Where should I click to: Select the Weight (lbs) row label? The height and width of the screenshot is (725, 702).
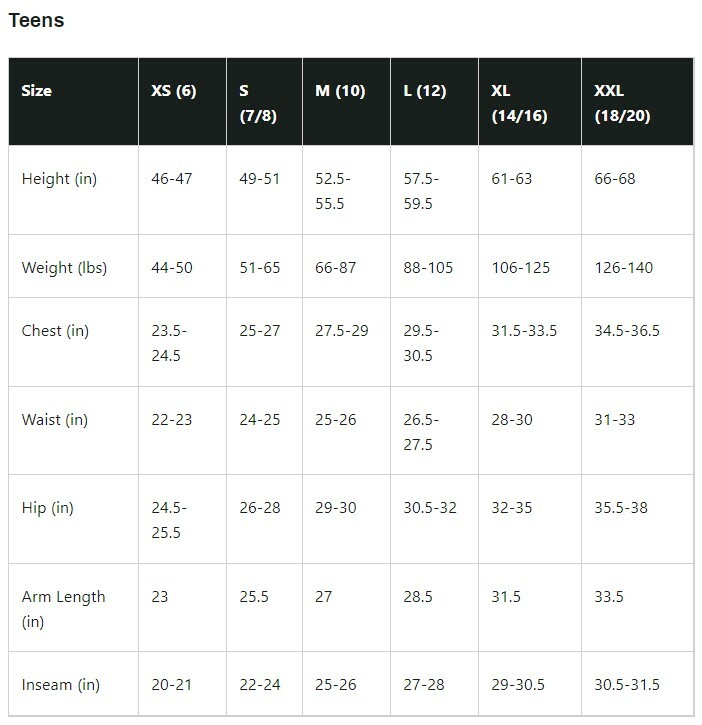click(x=64, y=268)
